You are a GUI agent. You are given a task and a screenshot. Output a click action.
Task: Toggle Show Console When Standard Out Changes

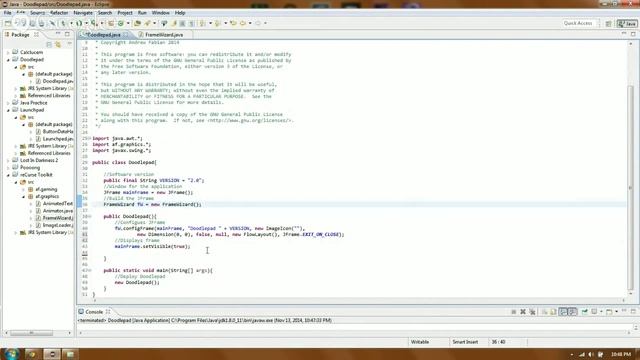pyautogui.click(x=563, y=312)
